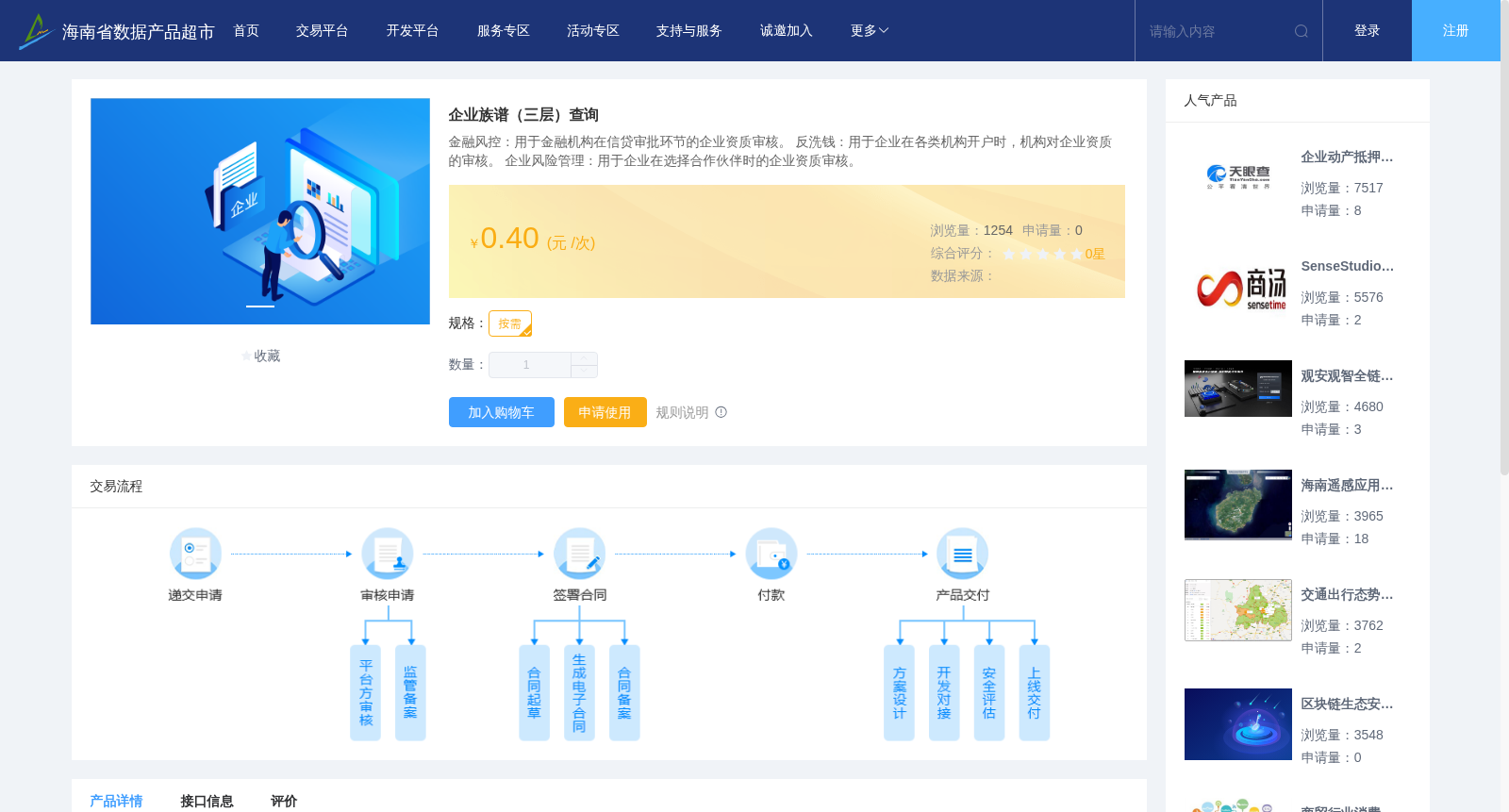
Task: Open the 诚邀加入 nav item
Action: click(x=787, y=31)
